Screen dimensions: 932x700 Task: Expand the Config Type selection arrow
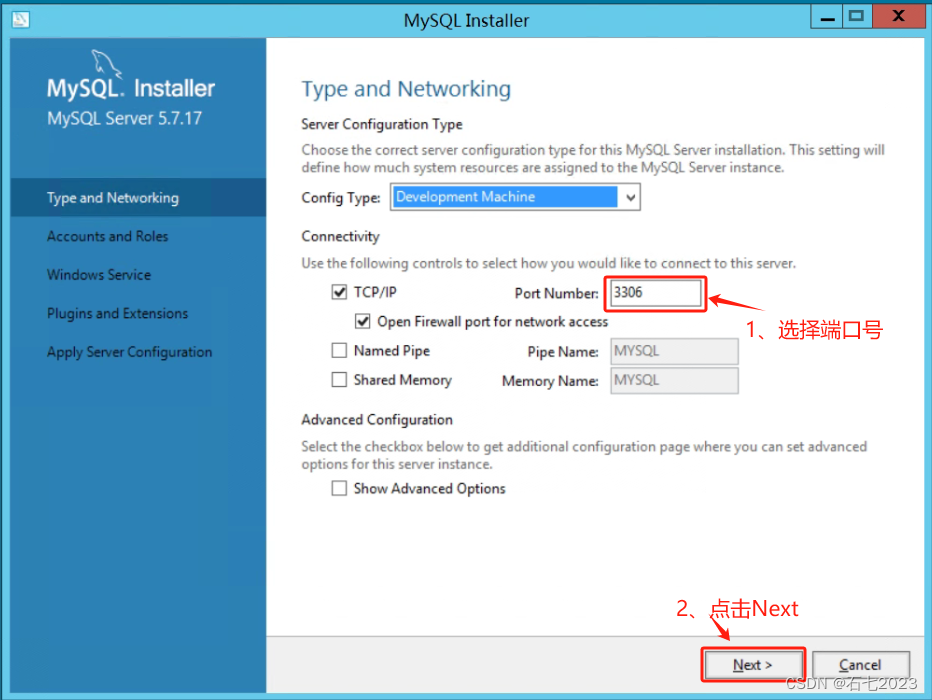pyautogui.click(x=630, y=198)
